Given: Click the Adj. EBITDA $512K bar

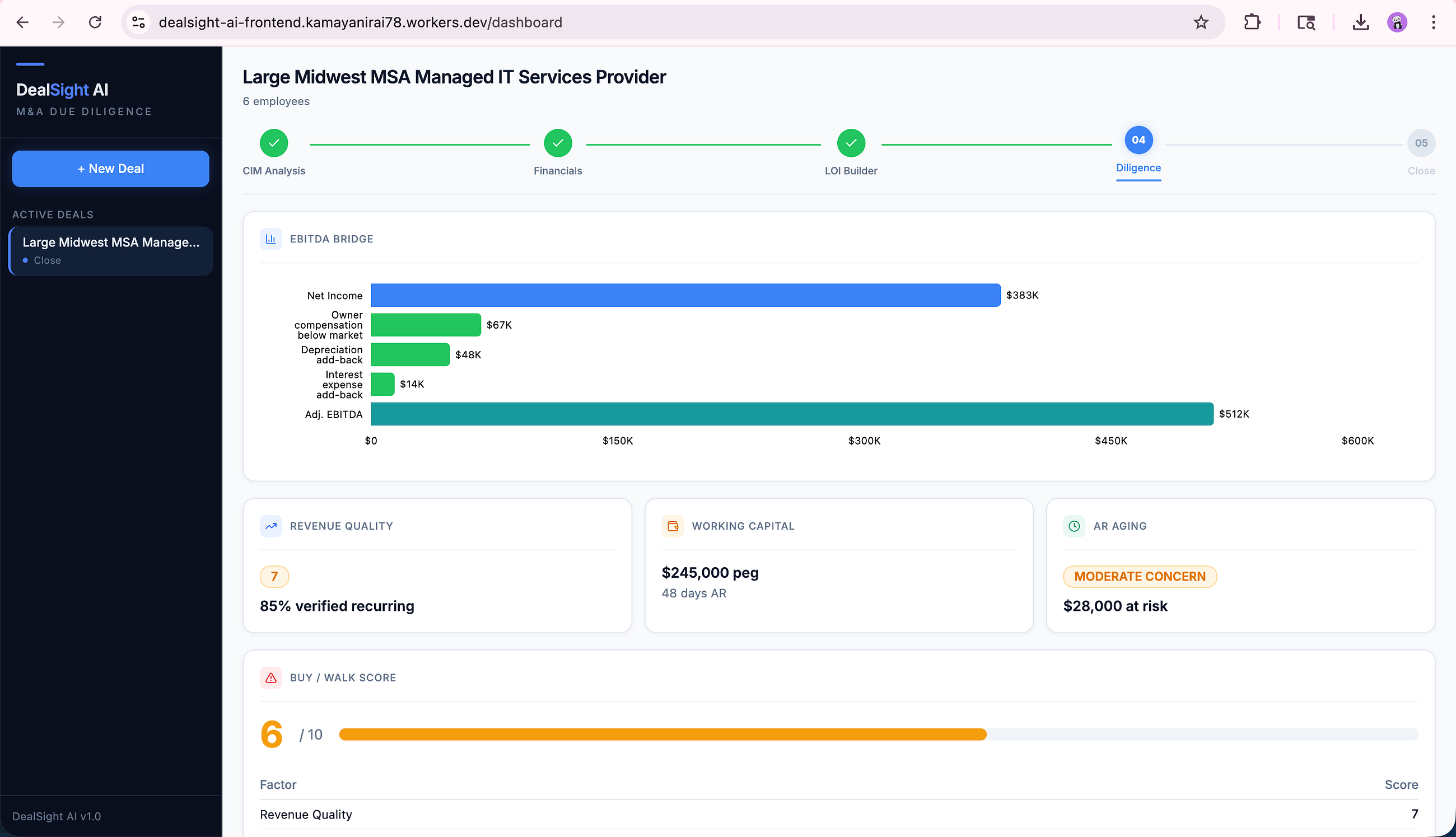Looking at the screenshot, I should click(792, 414).
